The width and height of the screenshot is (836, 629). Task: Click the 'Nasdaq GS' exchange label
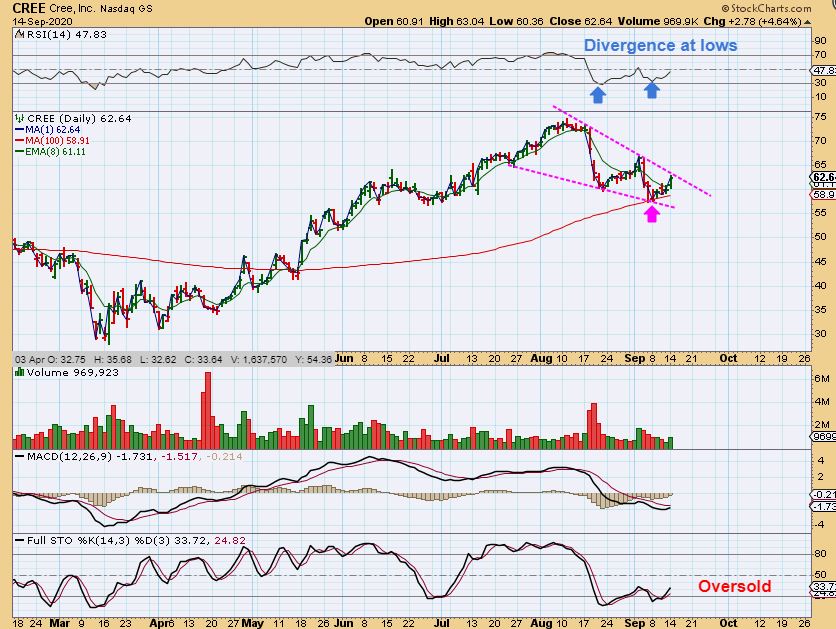coord(126,9)
